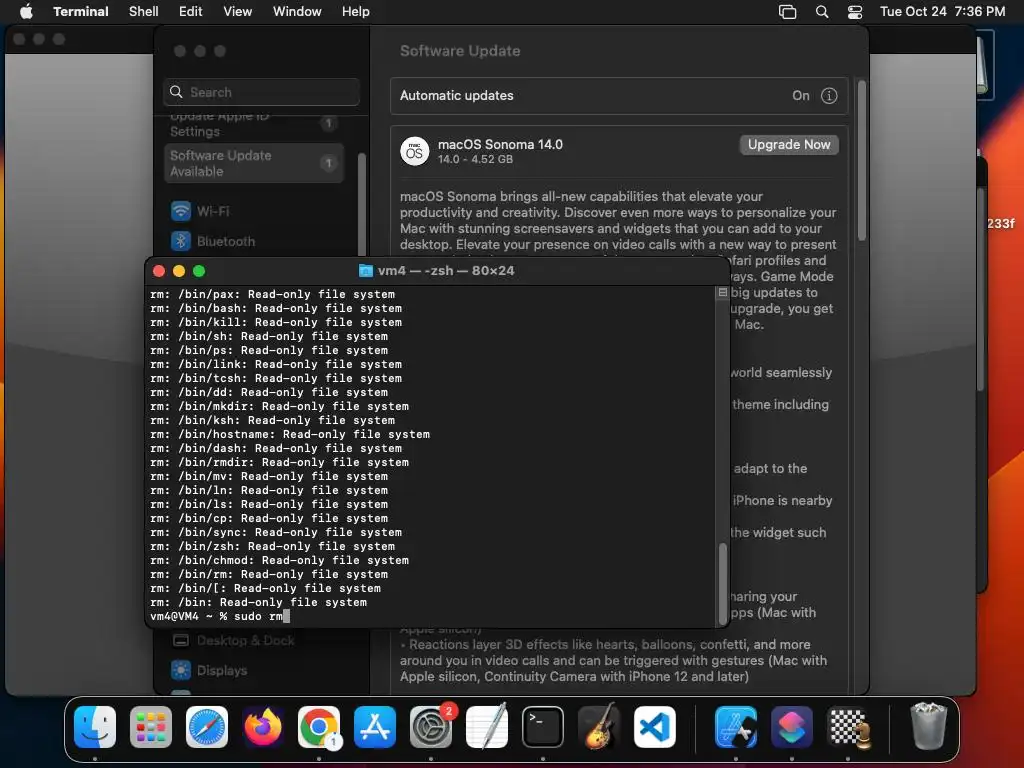Image resolution: width=1024 pixels, height=768 pixels.
Task: Open Finder from the Dock
Action: [x=95, y=727]
